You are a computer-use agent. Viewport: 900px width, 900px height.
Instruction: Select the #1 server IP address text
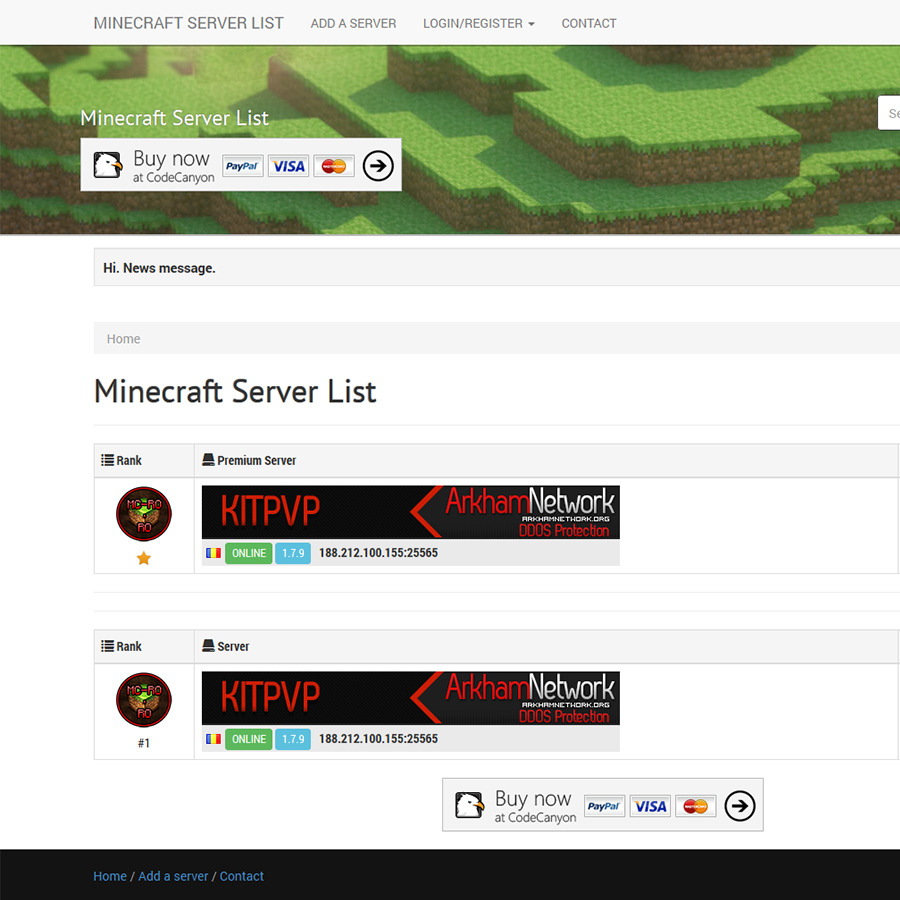point(378,739)
